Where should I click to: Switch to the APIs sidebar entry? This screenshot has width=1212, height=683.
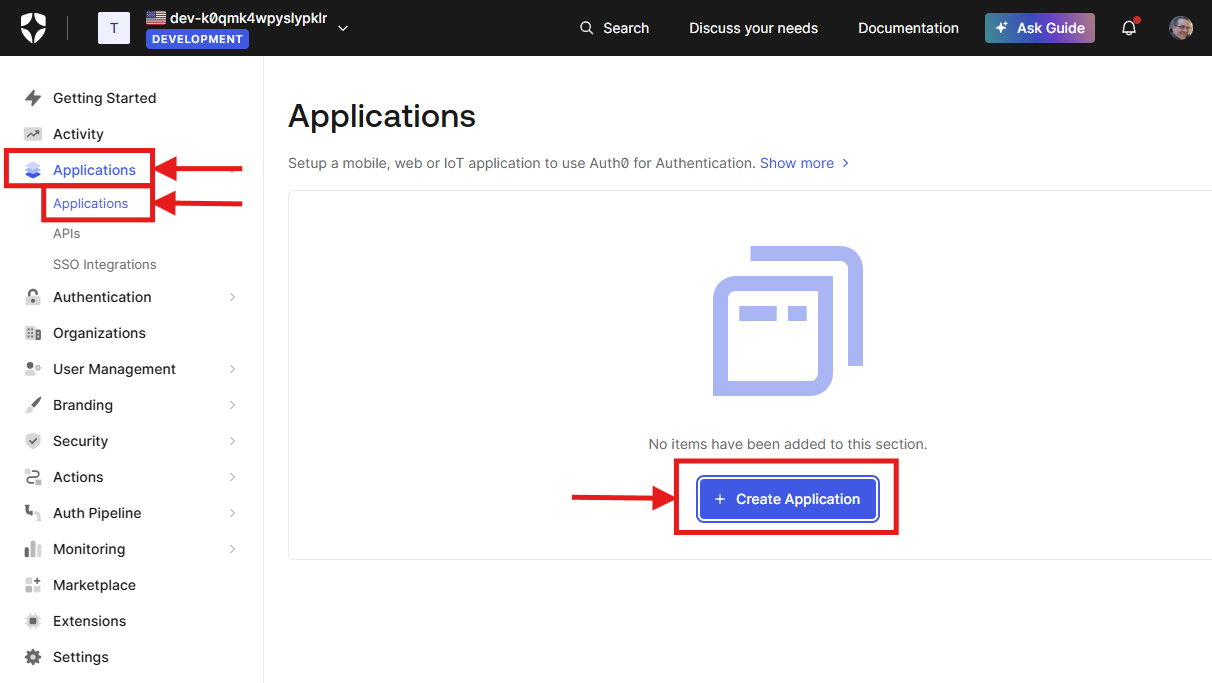click(66, 232)
